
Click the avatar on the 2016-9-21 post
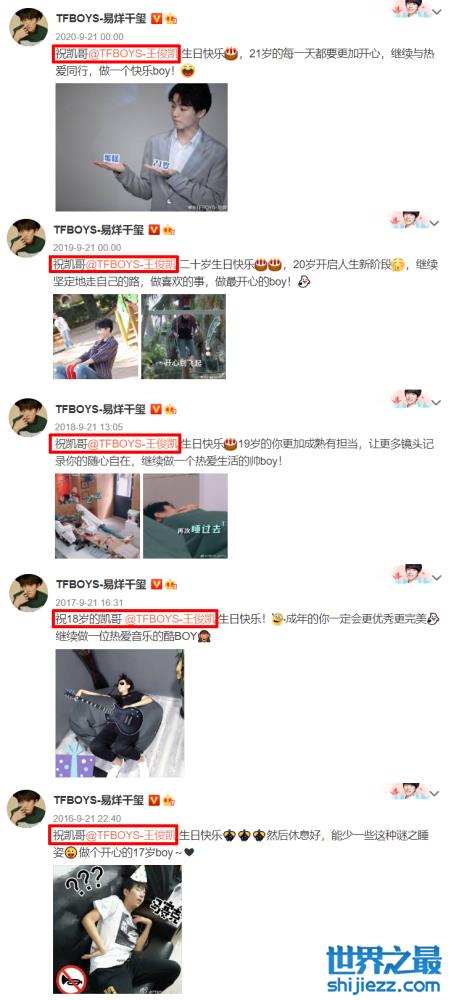[x=26, y=807]
